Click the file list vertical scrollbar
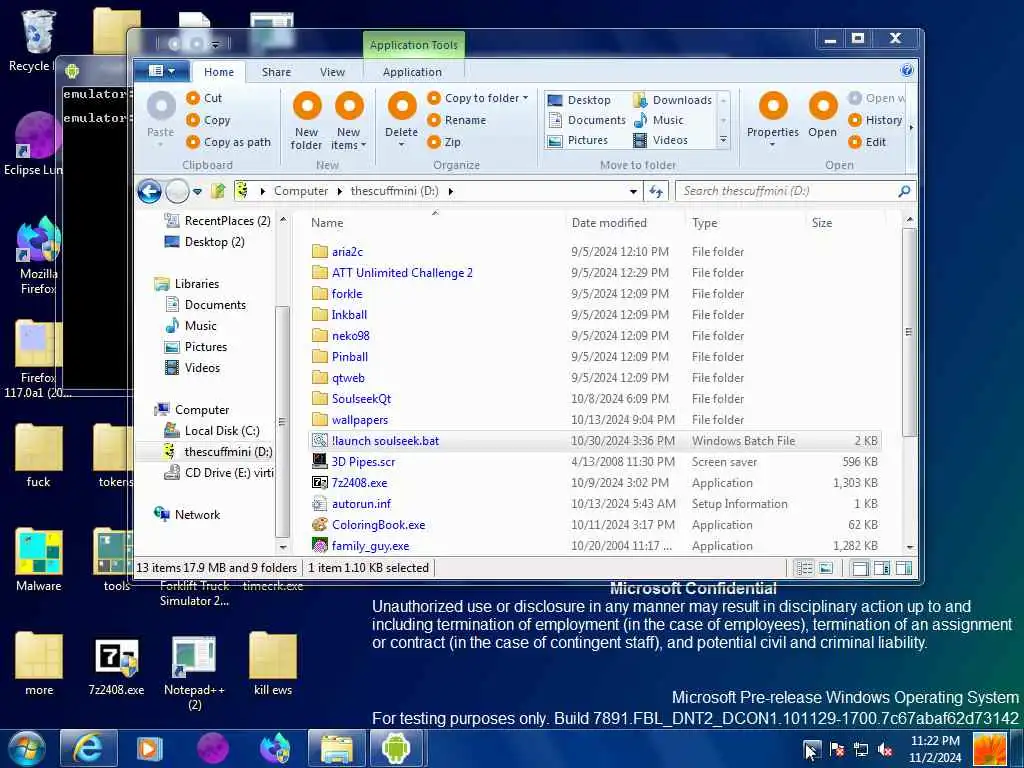1024x768 pixels. (909, 332)
